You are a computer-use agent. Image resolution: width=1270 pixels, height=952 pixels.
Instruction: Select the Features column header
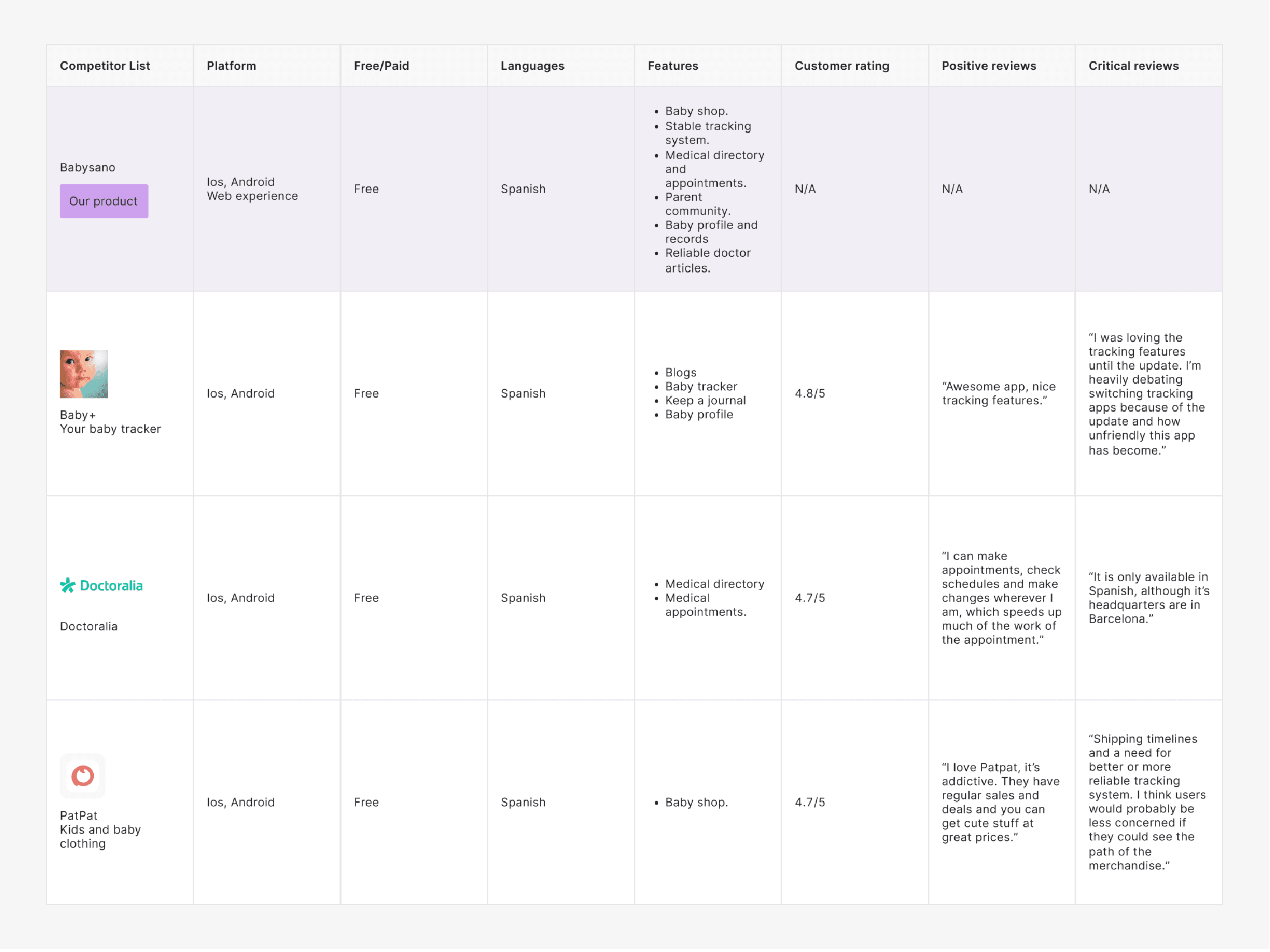[x=673, y=66]
